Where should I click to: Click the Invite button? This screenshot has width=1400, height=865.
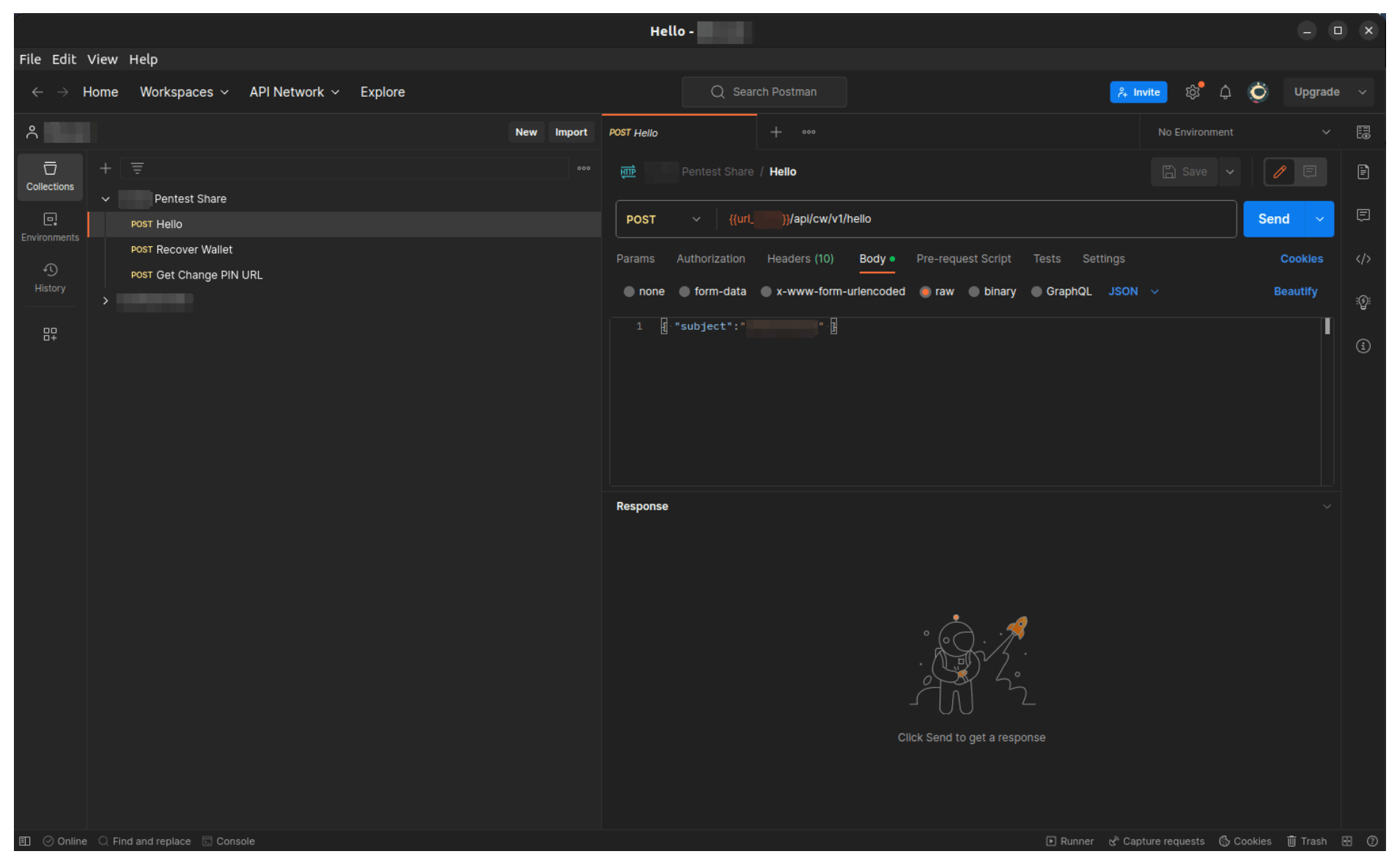pos(1138,92)
